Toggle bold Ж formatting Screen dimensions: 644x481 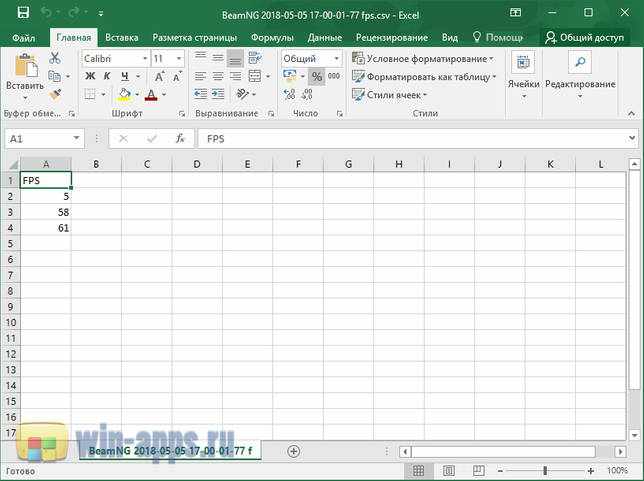[x=90, y=76]
